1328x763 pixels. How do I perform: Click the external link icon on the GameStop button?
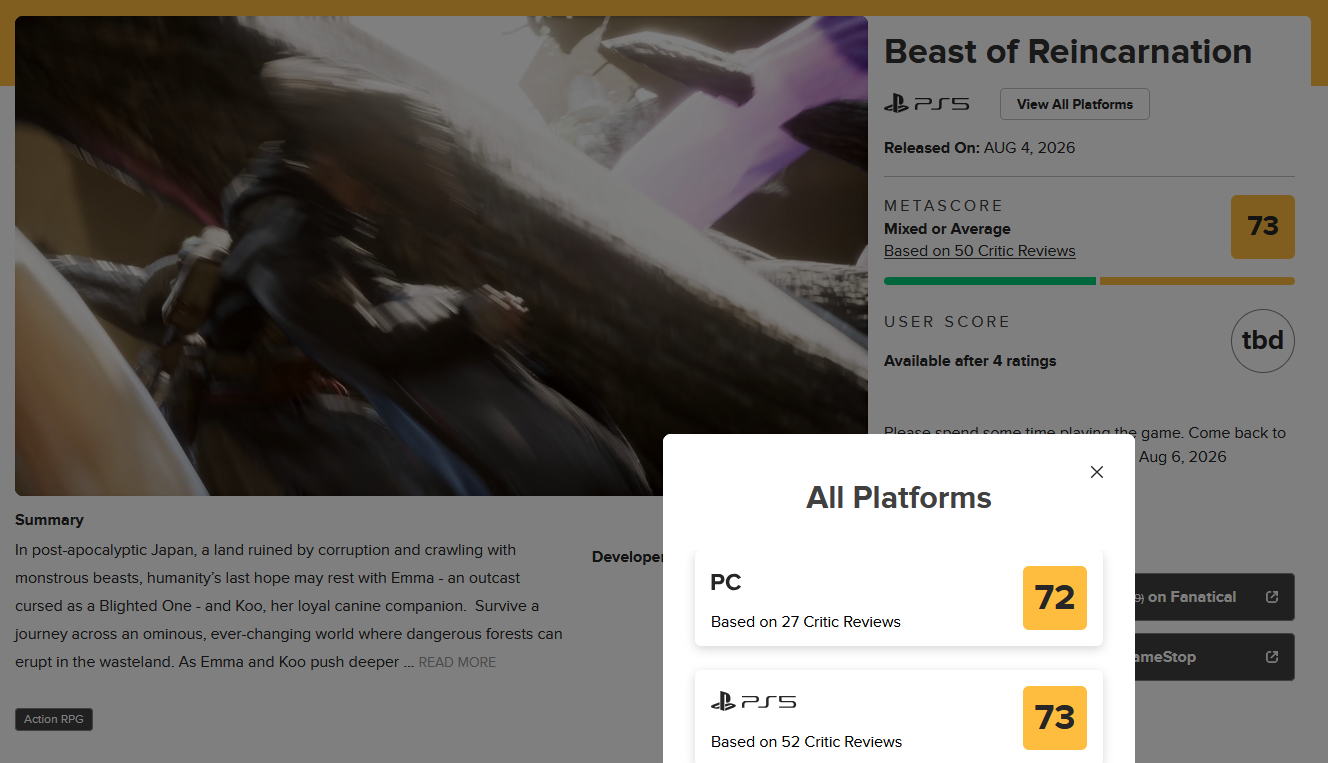coord(1272,657)
